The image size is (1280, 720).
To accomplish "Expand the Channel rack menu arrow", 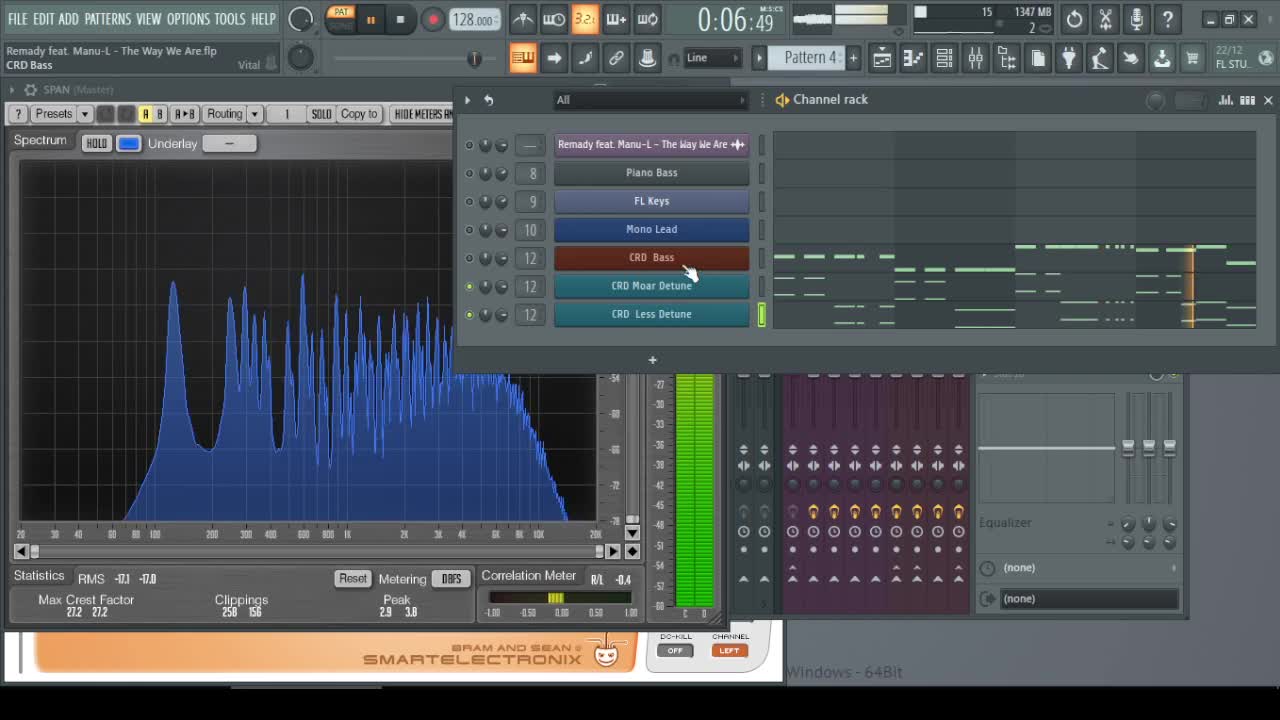I will pos(467,100).
